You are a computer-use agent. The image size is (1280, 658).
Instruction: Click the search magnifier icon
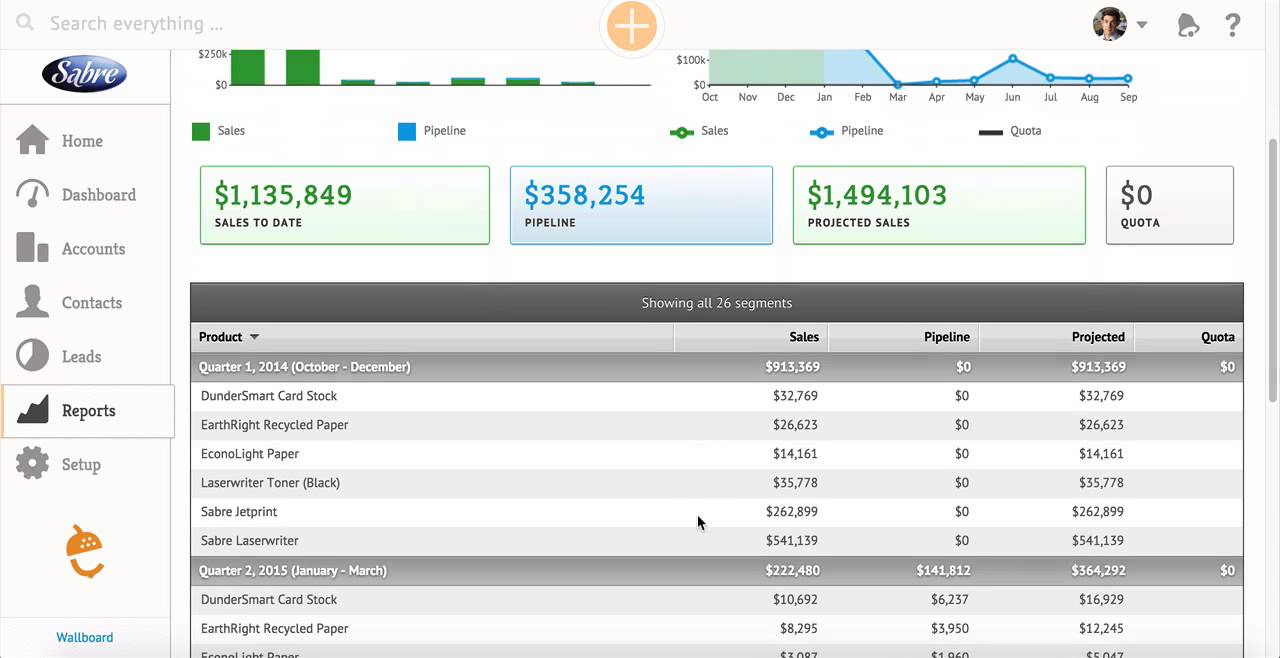click(x=25, y=23)
